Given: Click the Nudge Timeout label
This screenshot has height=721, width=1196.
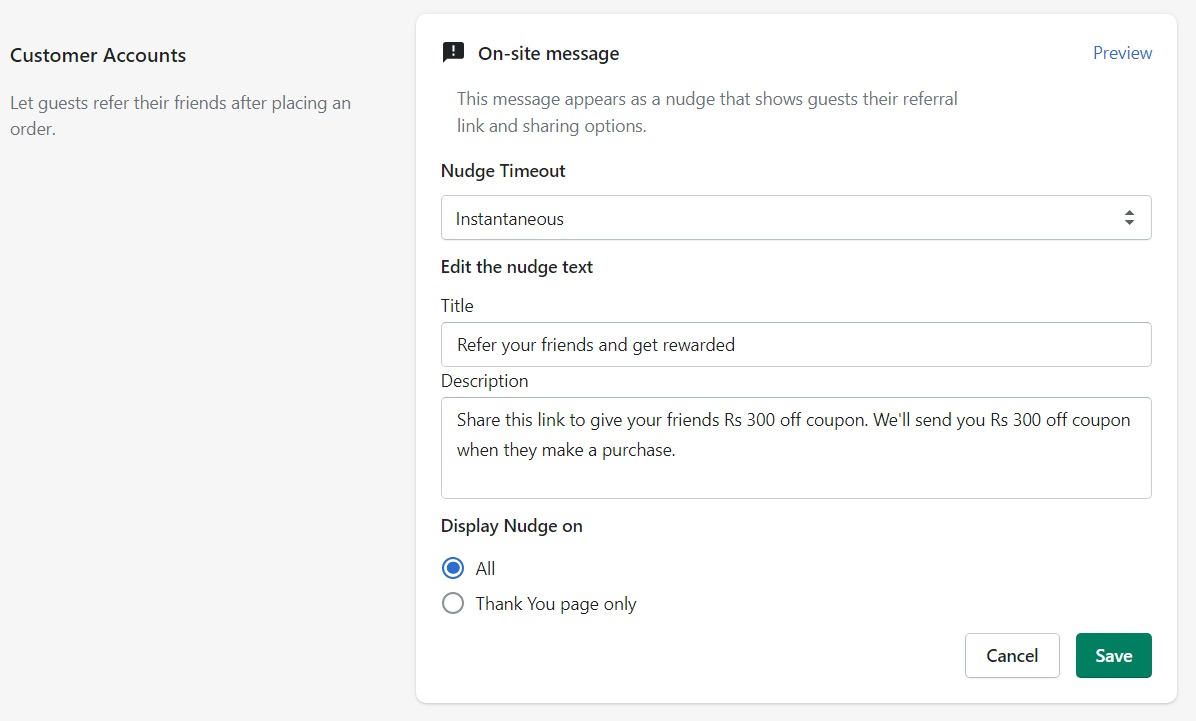Looking at the screenshot, I should tap(503, 171).
